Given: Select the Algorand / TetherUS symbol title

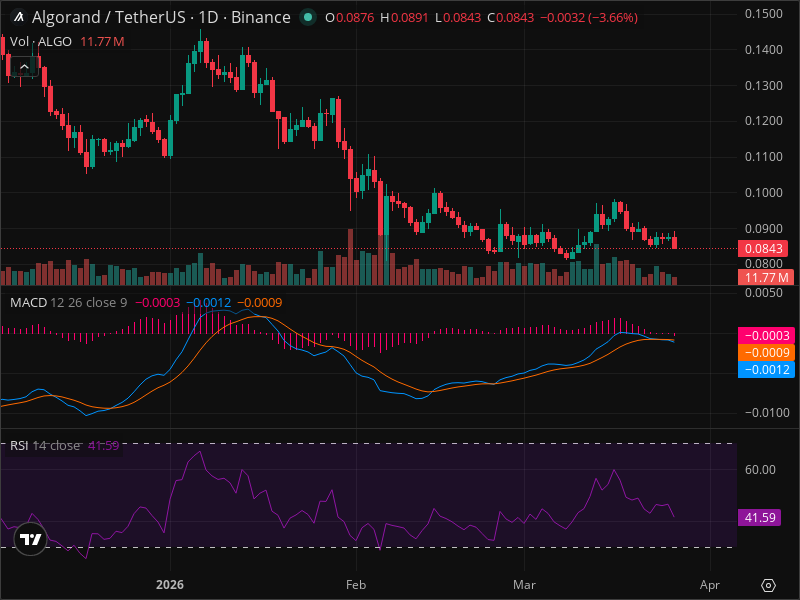Looking at the screenshot, I should 161,17.
